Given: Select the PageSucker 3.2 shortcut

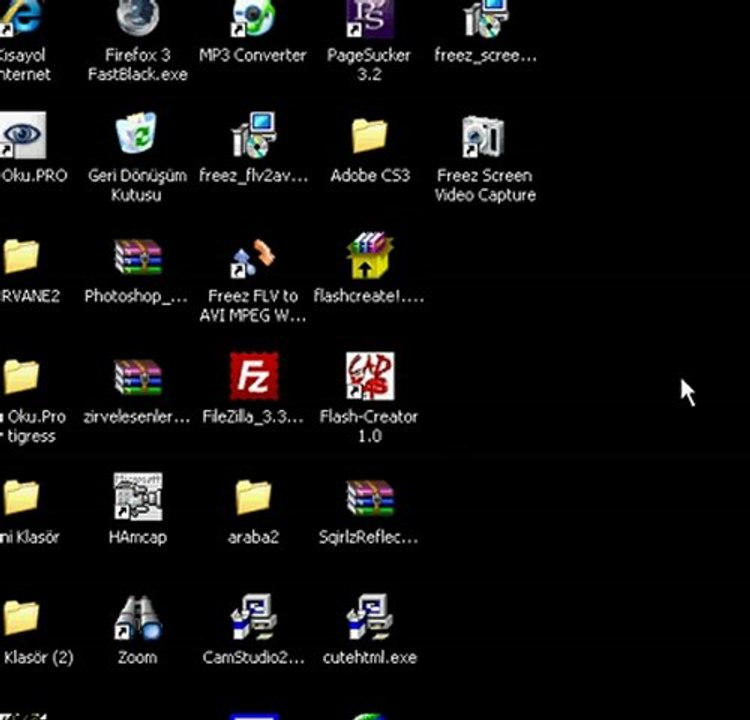Looking at the screenshot, I should tap(370, 18).
